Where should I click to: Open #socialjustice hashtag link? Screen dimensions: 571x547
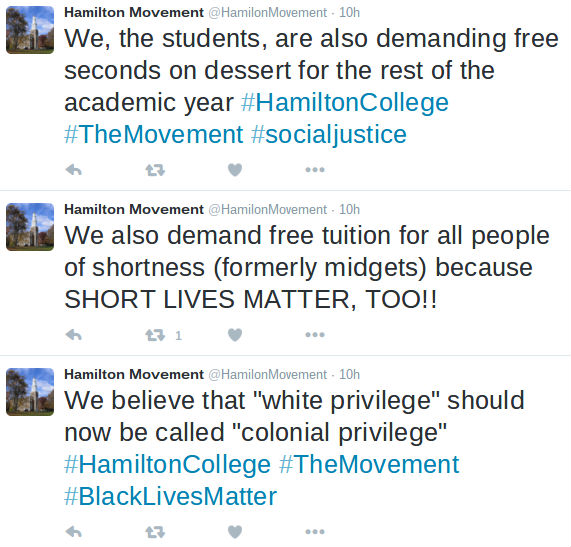pyautogui.click(x=329, y=135)
